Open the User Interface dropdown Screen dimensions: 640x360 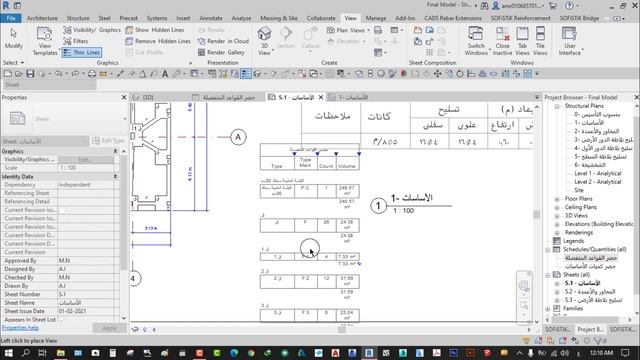(570, 41)
